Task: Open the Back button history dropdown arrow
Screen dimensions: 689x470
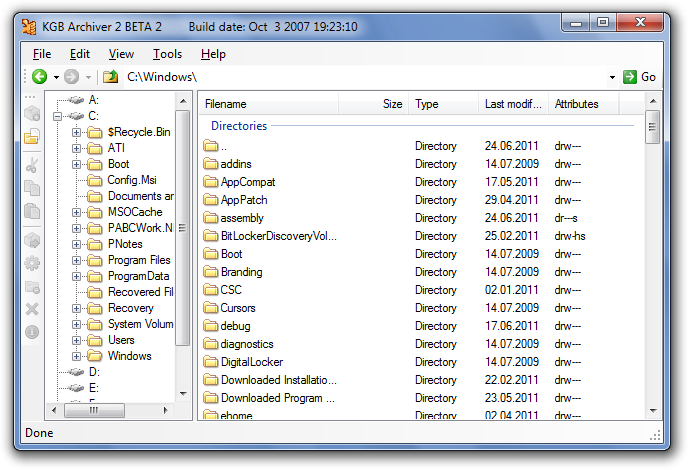Action: click(x=56, y=77)
